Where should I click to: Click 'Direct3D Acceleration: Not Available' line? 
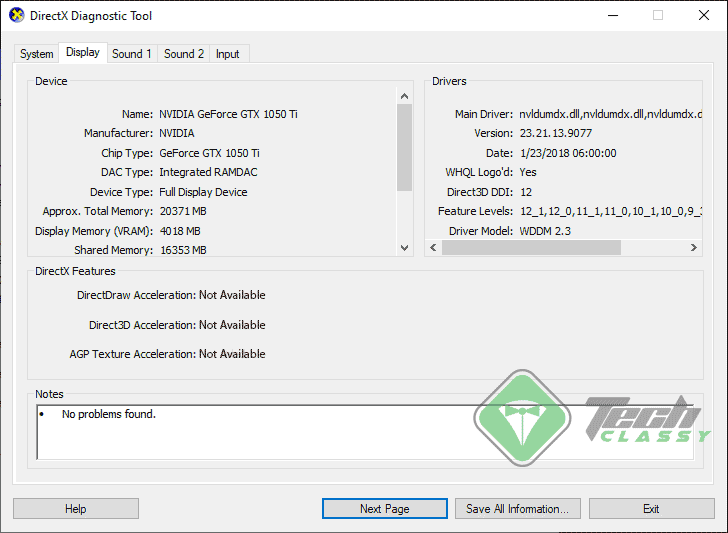pos(177,325)
